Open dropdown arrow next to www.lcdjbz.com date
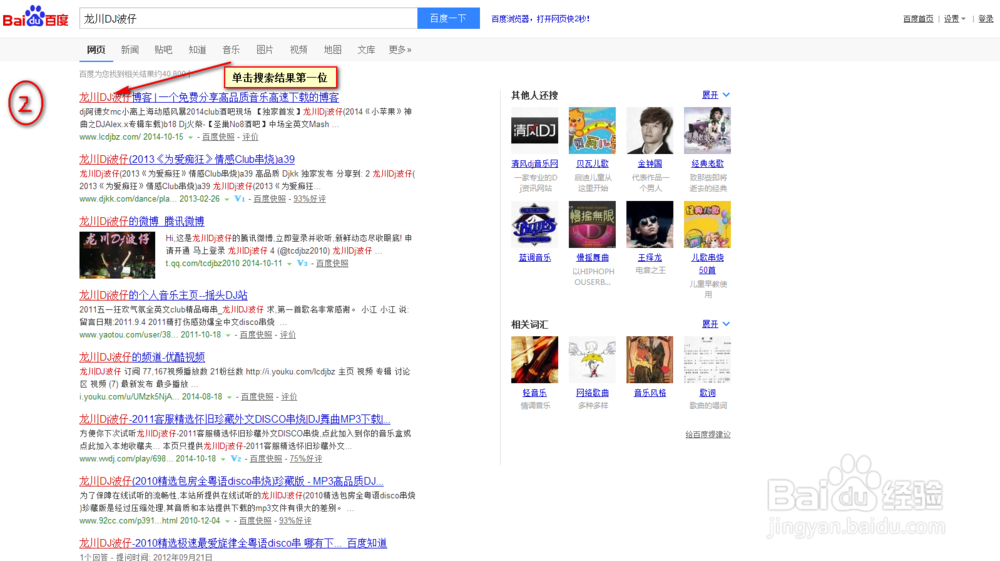Image resolution: width=1000 pixels, height=561 pixels. click(x=190, y=137)
